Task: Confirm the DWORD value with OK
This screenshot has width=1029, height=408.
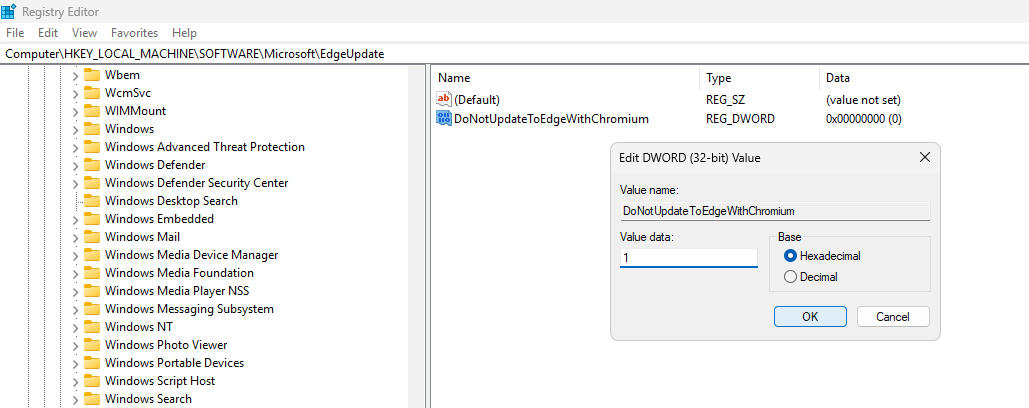Action: pyautogui.click(x=810, y=316)
